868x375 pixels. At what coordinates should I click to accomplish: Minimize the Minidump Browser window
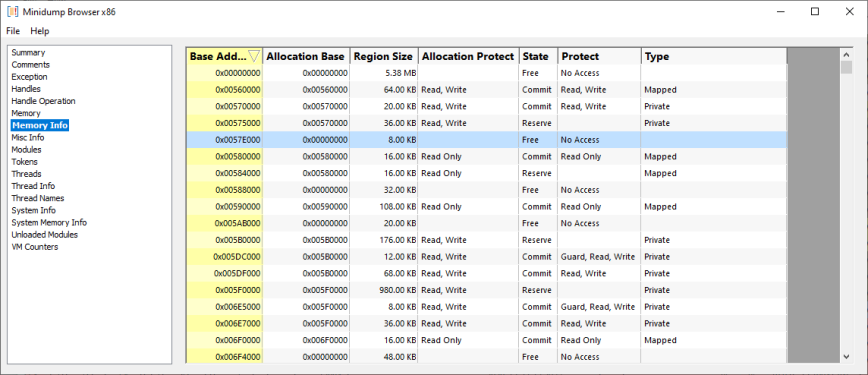(x=781, y=12)
